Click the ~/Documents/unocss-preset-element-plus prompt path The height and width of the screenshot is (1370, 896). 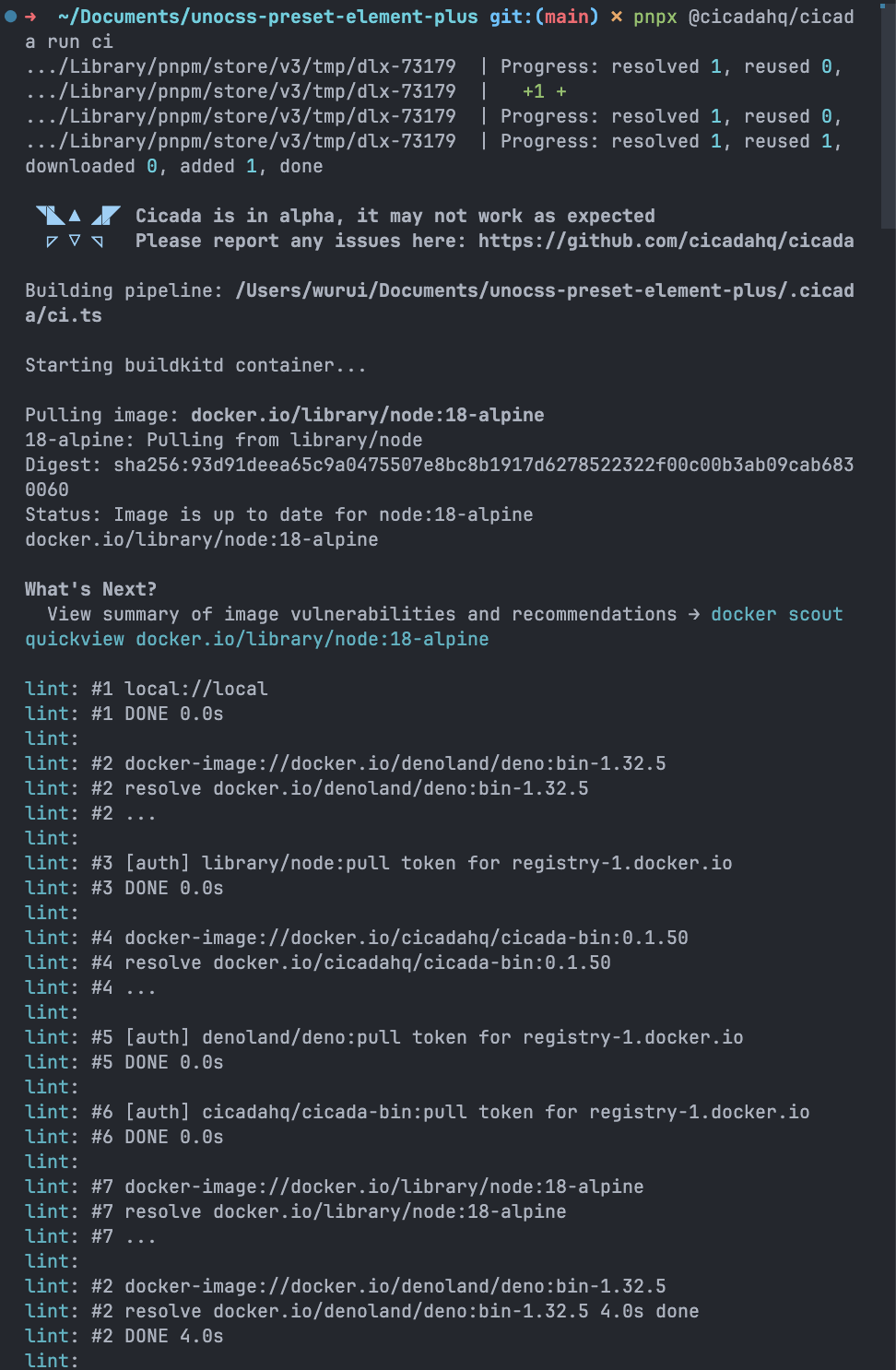point(267,17)
